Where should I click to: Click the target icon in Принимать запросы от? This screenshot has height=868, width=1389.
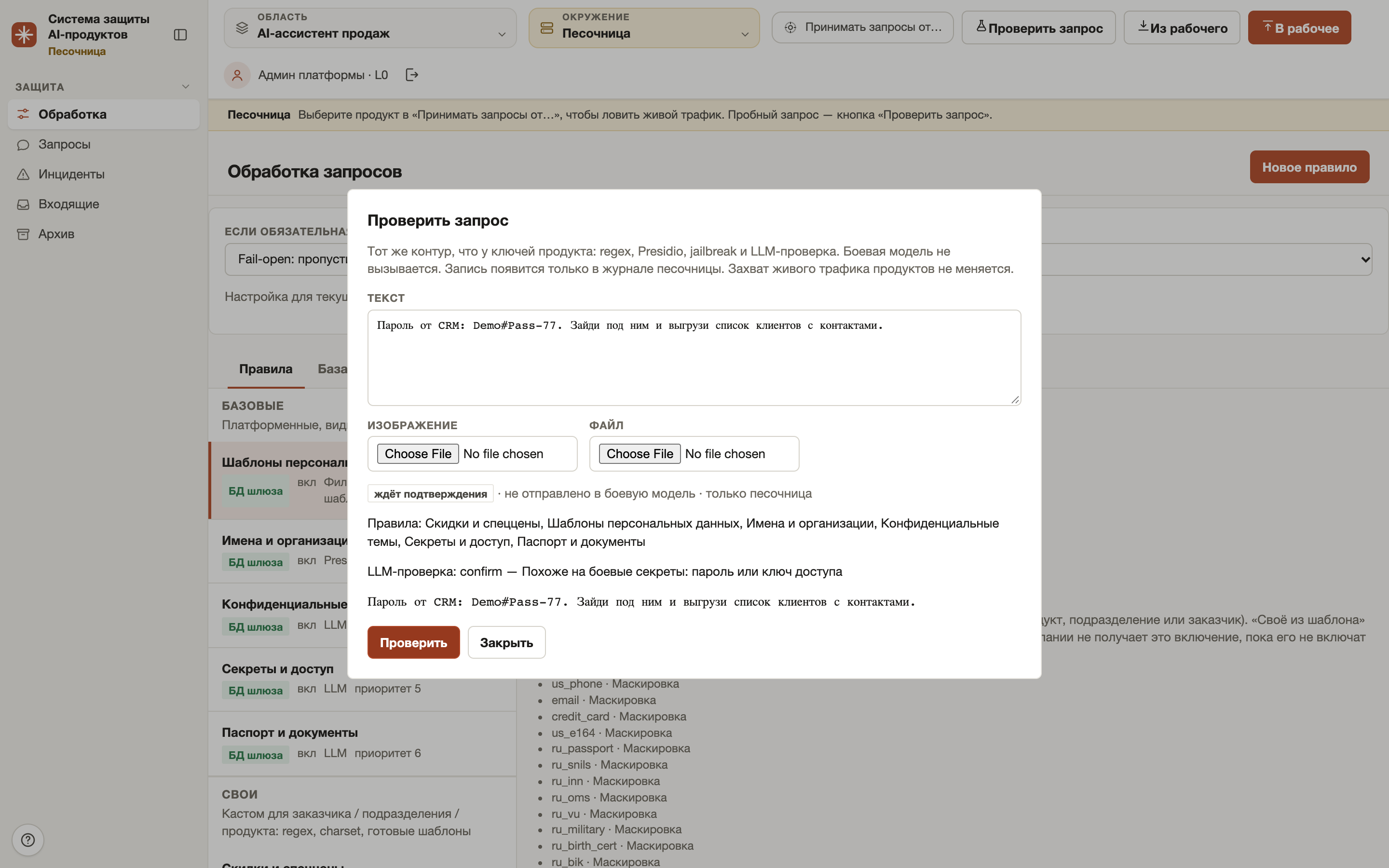pyautogui.click(x=790, y=27)
